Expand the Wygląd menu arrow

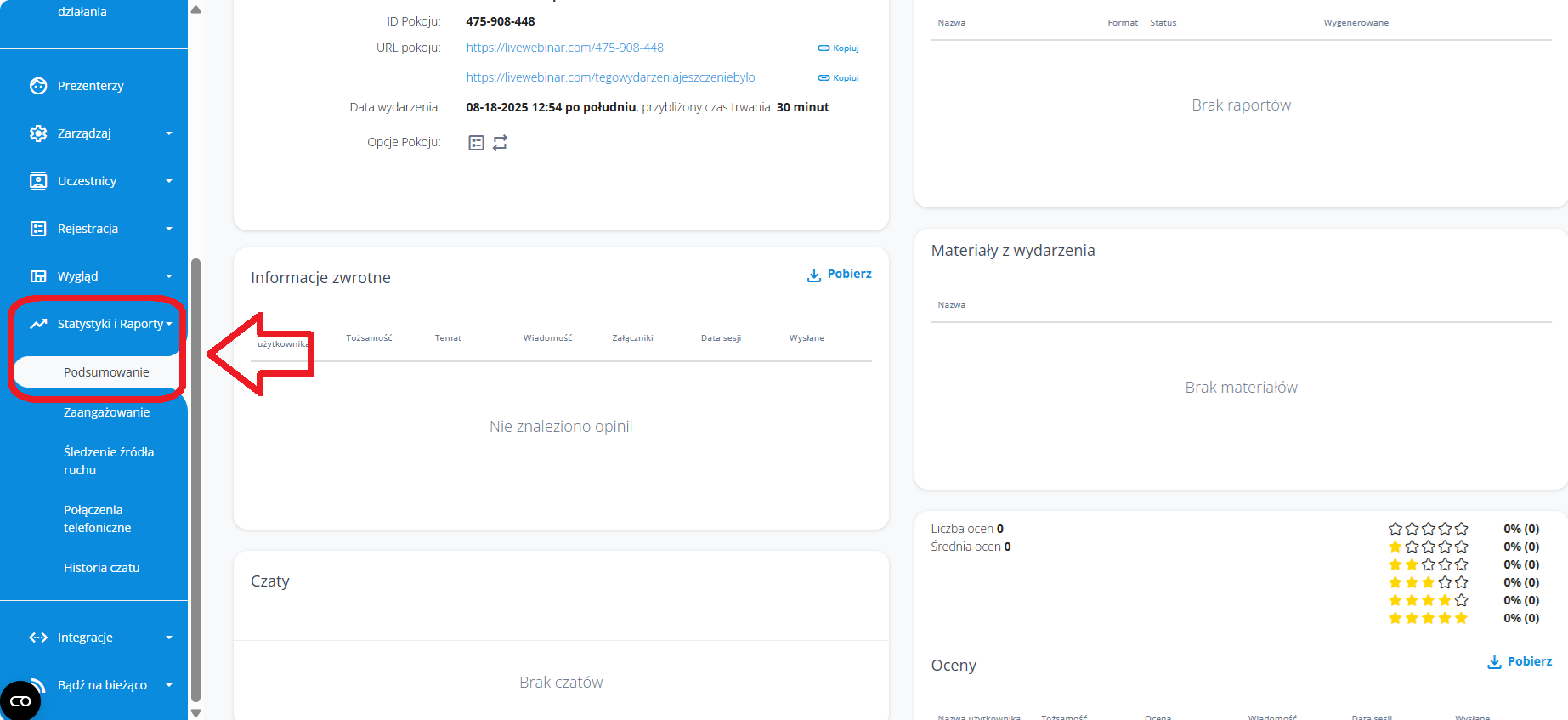click(169, 276)
